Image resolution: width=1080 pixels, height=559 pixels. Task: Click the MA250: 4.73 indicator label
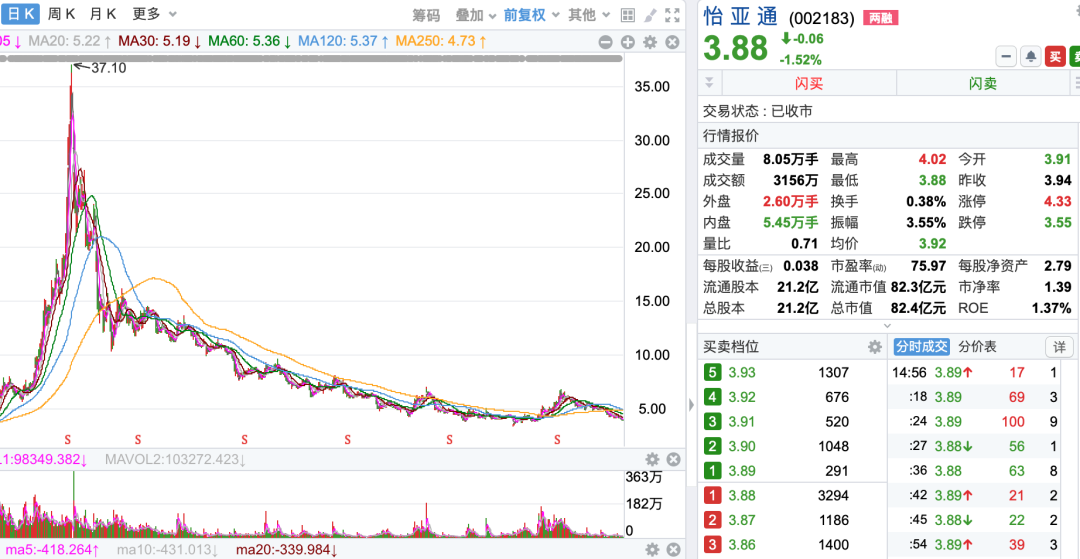(x=441, y=41)
